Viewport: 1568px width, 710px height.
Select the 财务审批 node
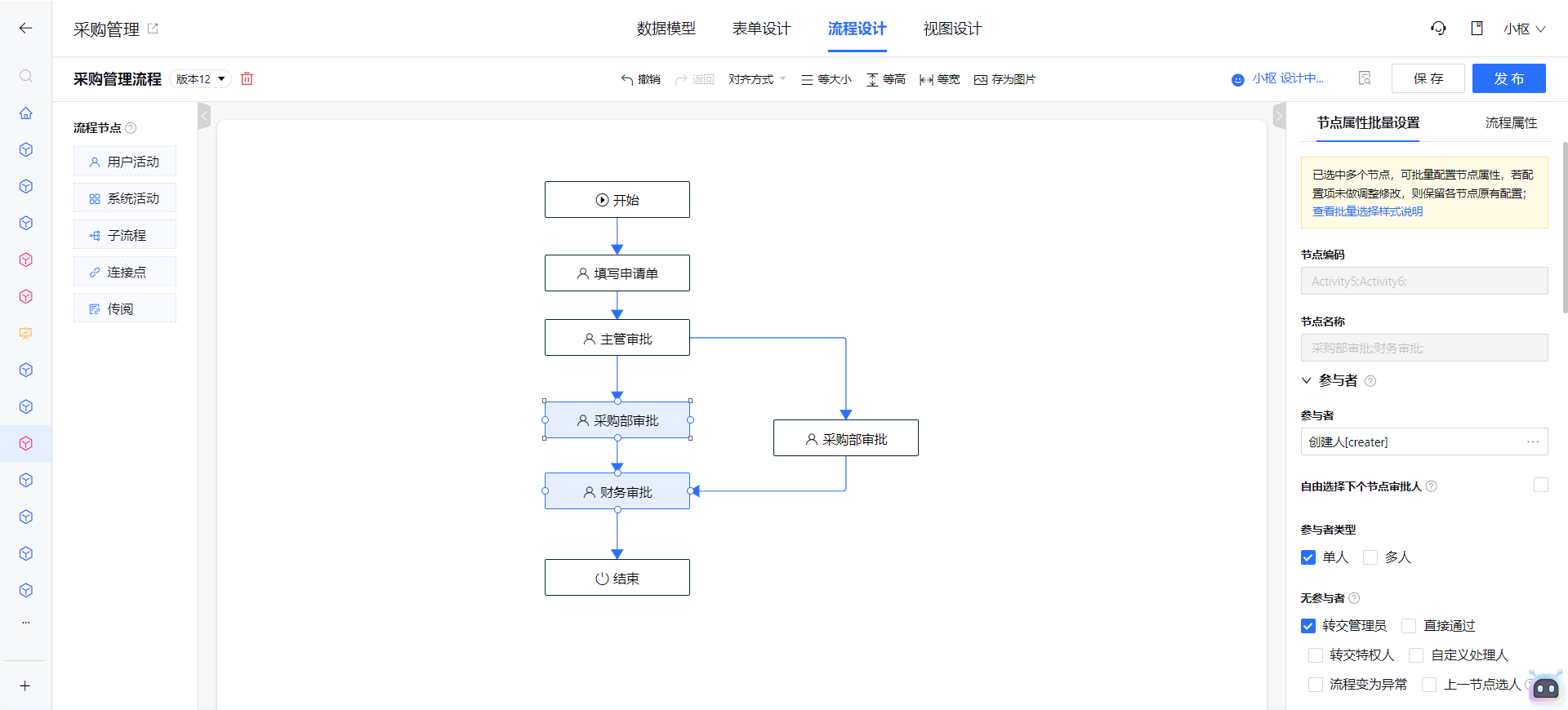click(x=617, y=491)
